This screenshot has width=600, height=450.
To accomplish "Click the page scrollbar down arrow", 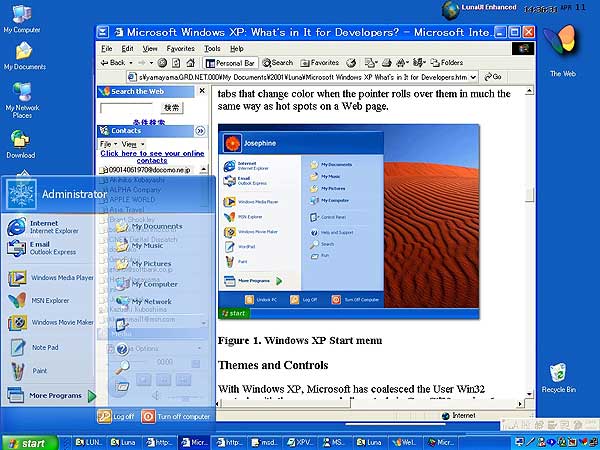I will pos(529,394).
